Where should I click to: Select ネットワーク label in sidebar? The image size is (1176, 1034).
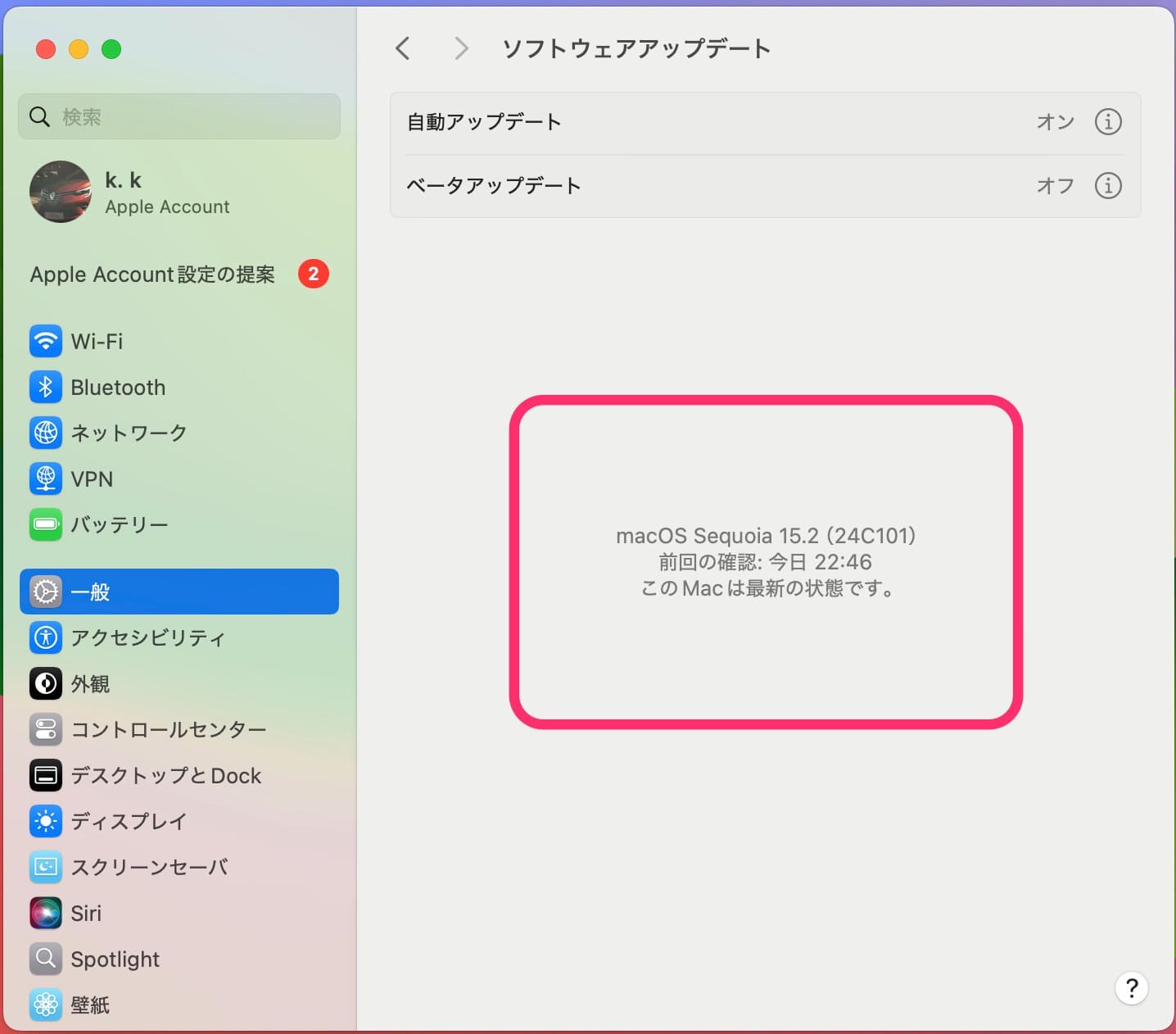[129, 433]
